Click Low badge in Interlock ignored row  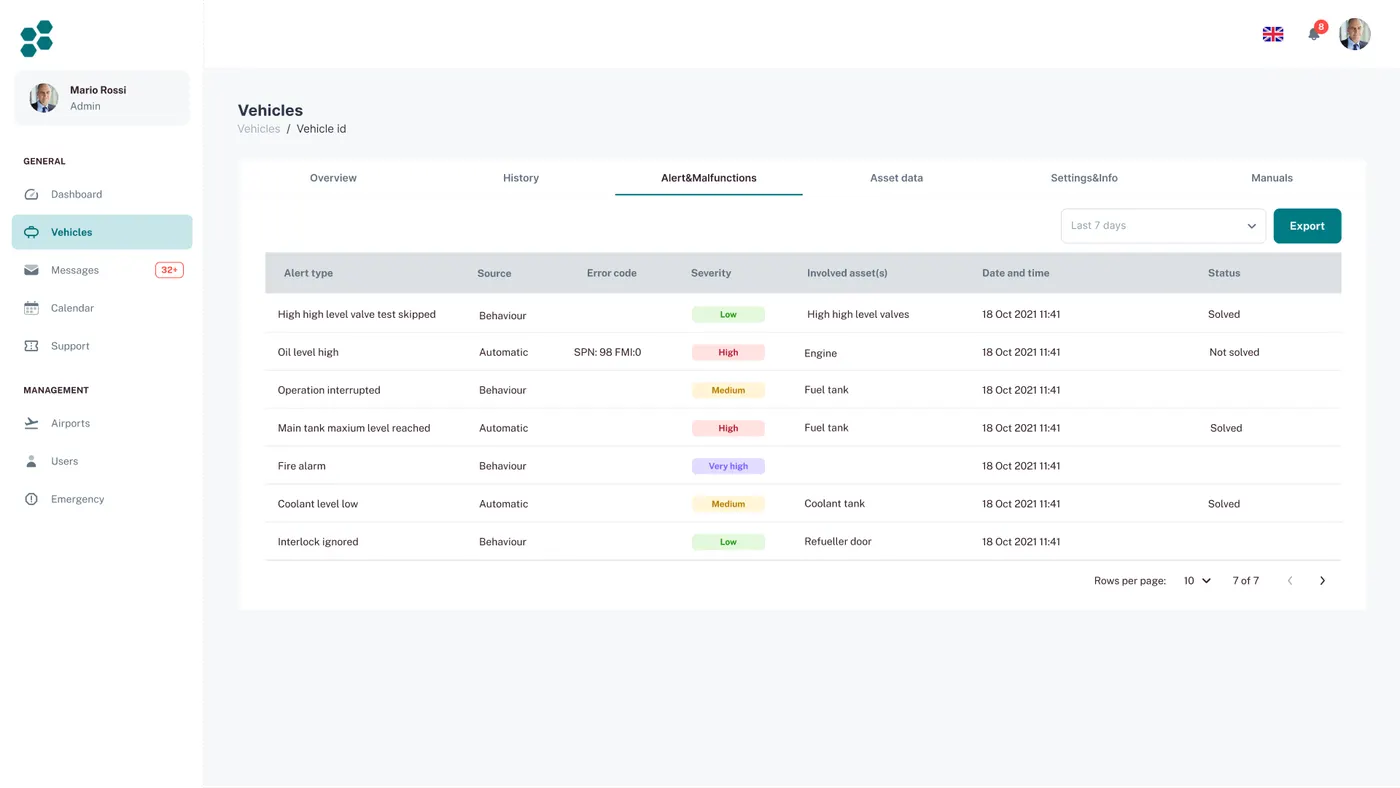coord(728,542)
